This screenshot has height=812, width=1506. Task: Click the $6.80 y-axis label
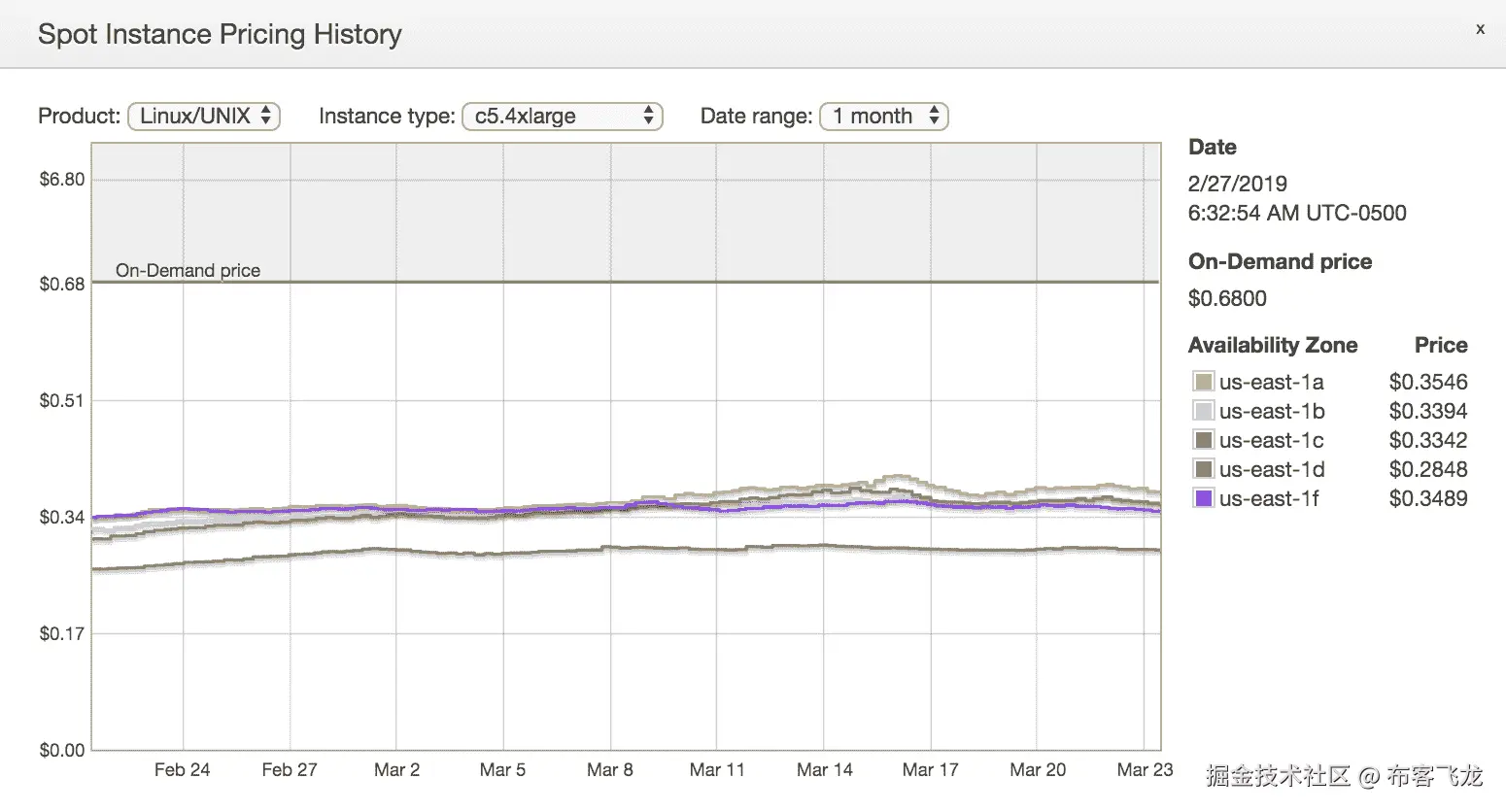point(62,179)
